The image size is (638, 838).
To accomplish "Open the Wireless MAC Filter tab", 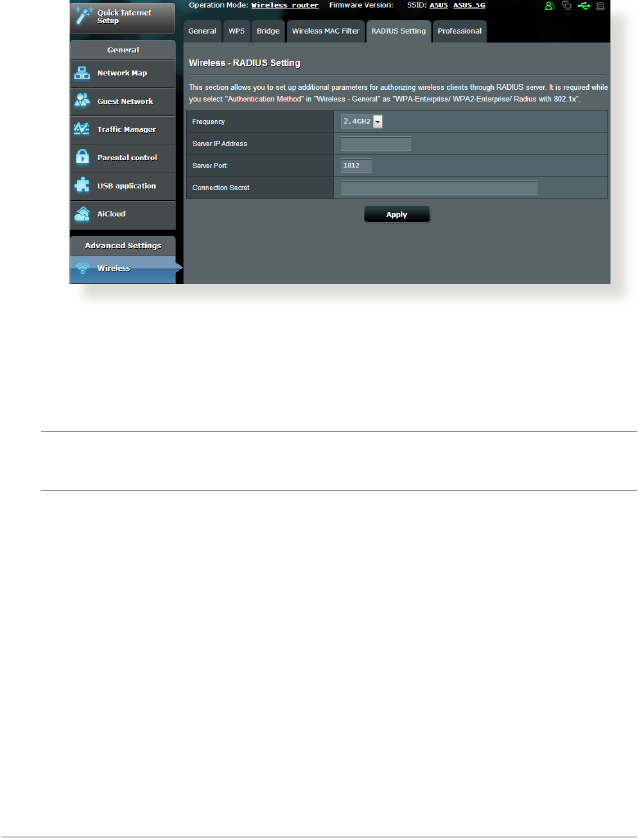I will click(325, 31).
